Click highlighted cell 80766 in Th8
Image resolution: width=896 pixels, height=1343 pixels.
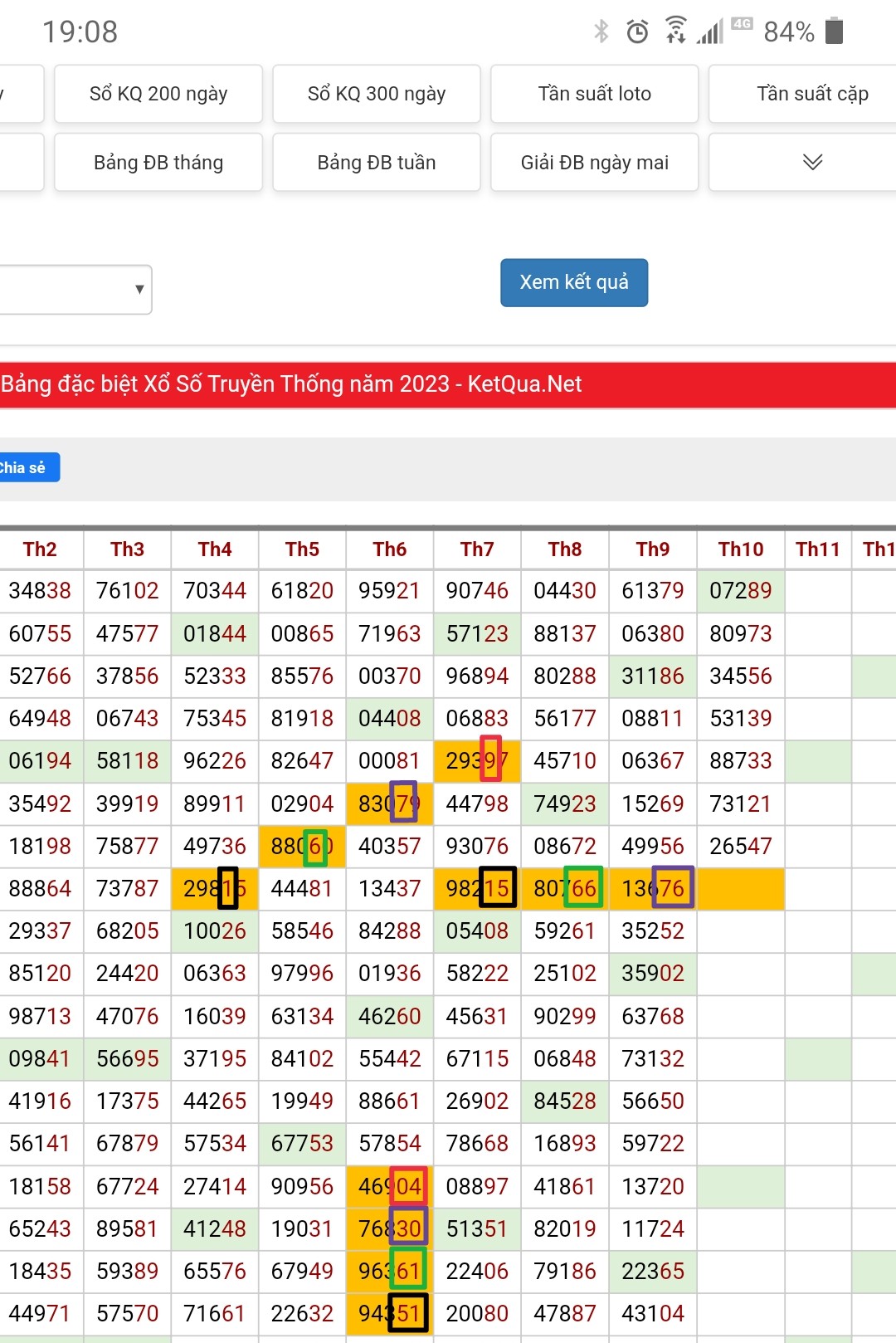point(565,889)
